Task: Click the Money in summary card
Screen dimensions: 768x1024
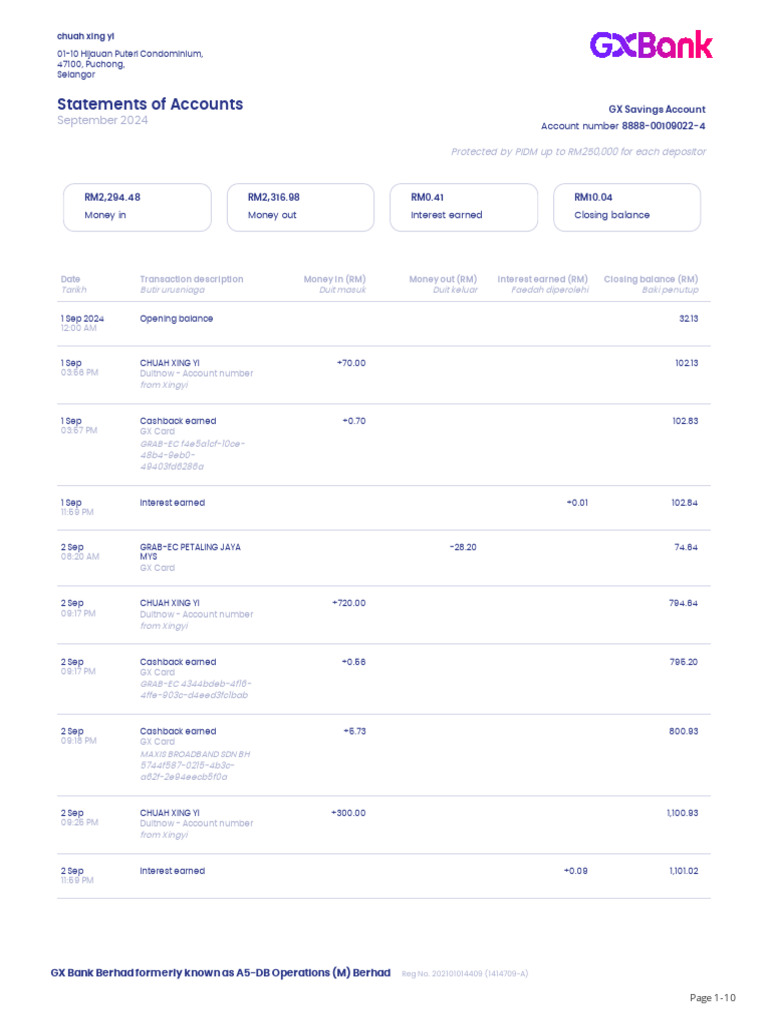Action: point(137,207)
